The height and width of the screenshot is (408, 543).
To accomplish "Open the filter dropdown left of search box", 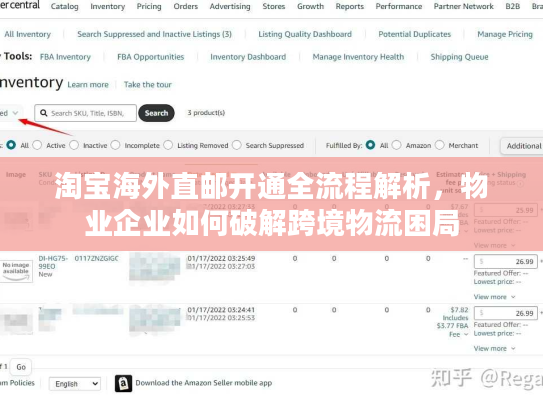I will pos(10,113).
